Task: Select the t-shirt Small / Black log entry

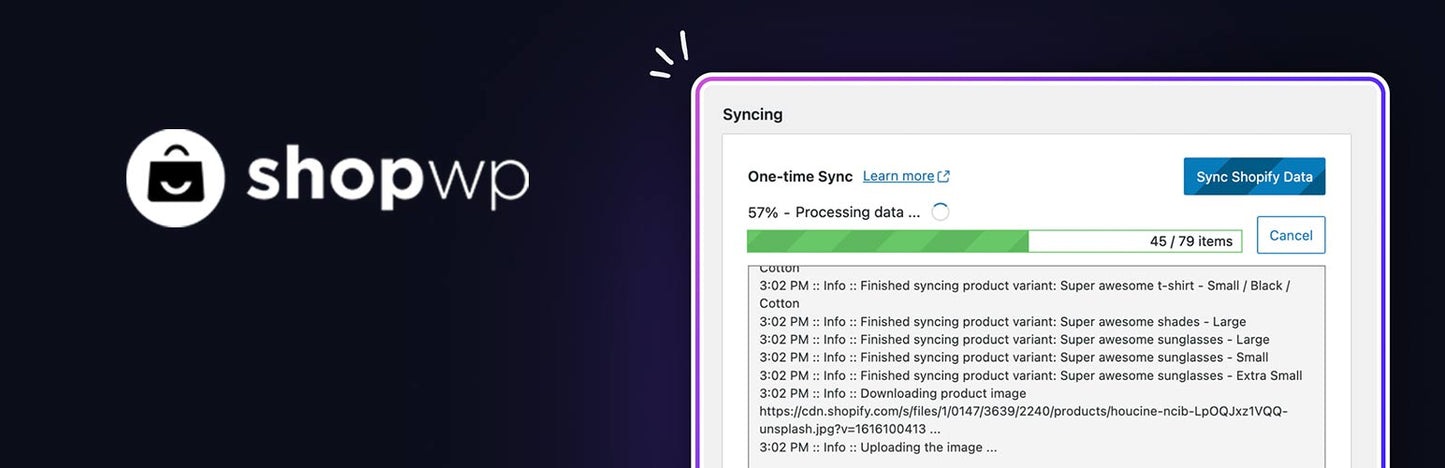Action: 1025,294
